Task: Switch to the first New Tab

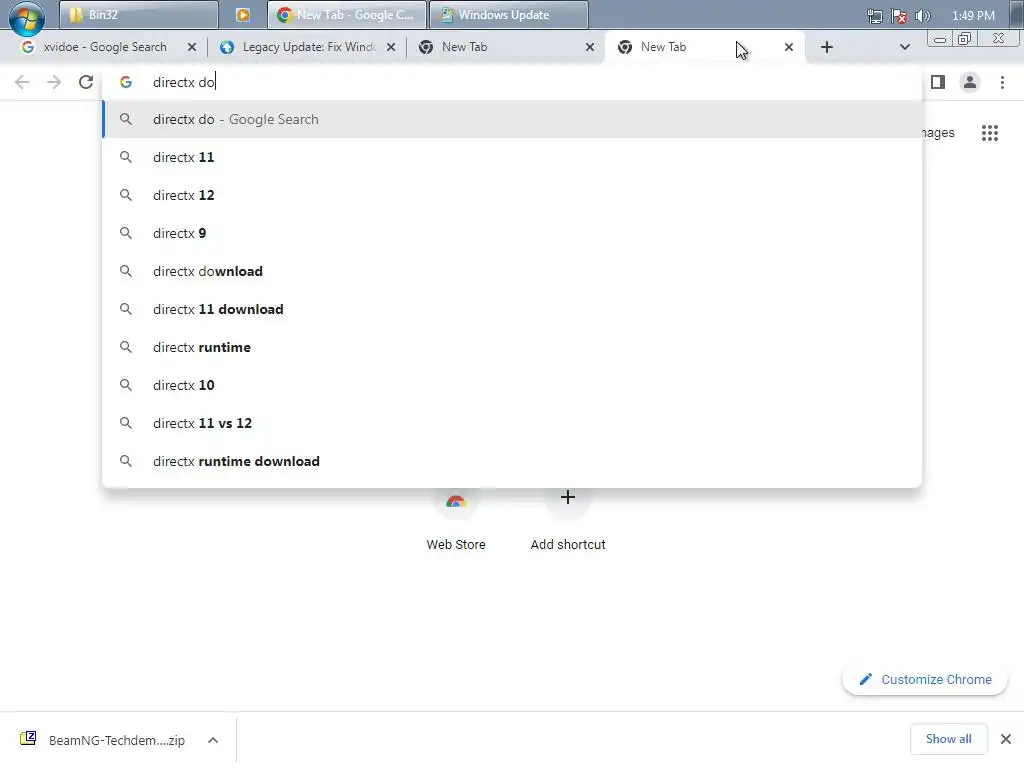Action: coord(506,47)
